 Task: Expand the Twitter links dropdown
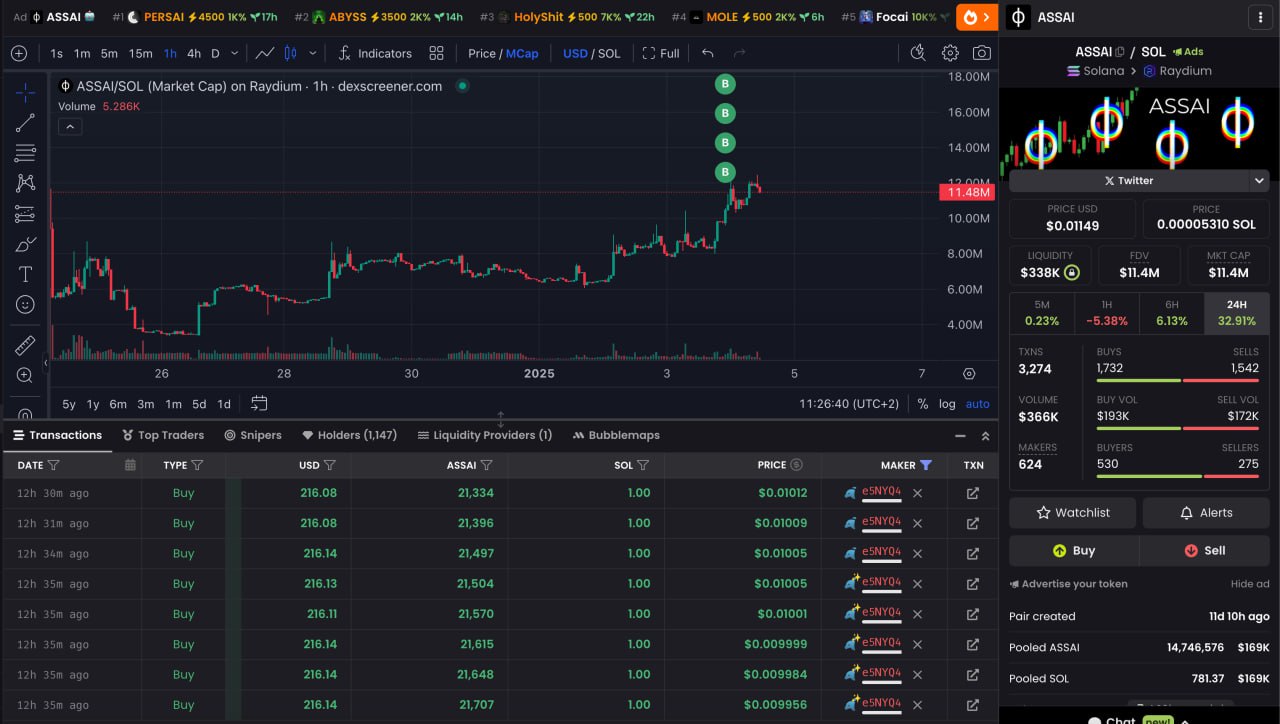(1258, 181)
